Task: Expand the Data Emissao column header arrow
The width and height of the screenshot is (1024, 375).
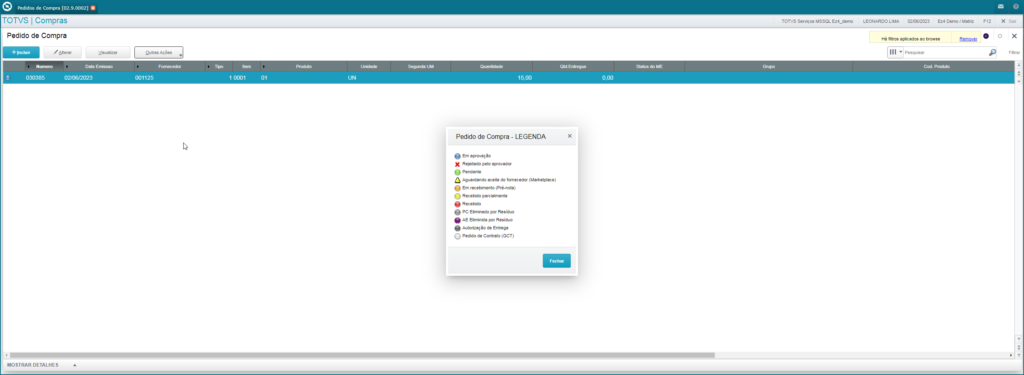Action: 67,67
